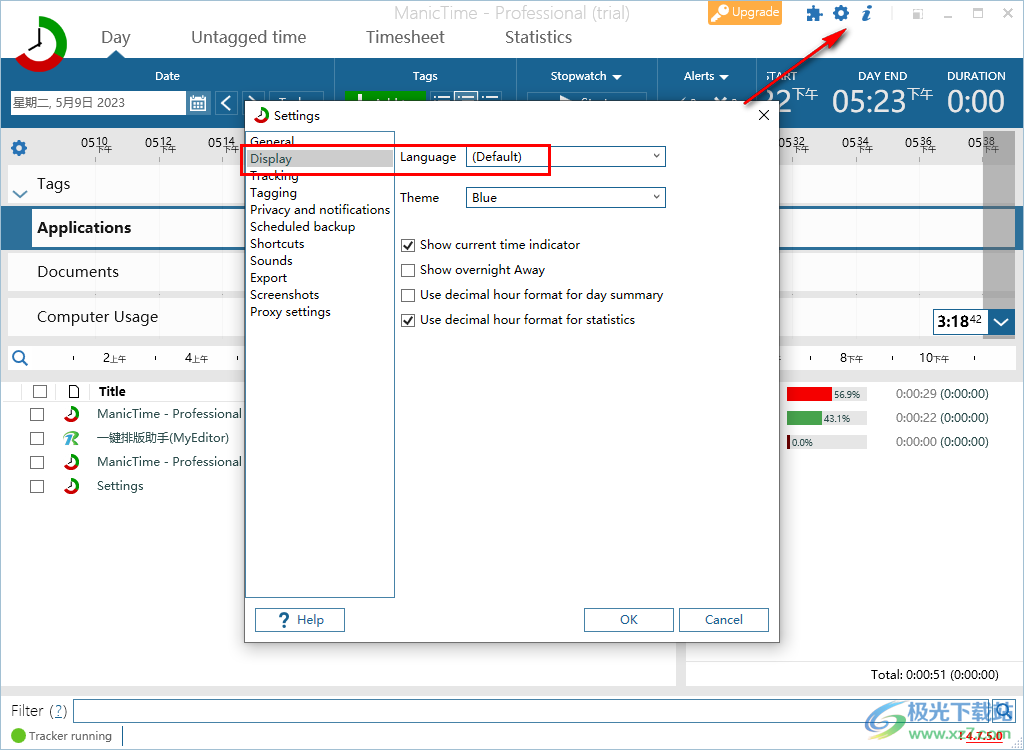Click into the Filter text field
The image size is (1024, 750).
pos(532,711)
